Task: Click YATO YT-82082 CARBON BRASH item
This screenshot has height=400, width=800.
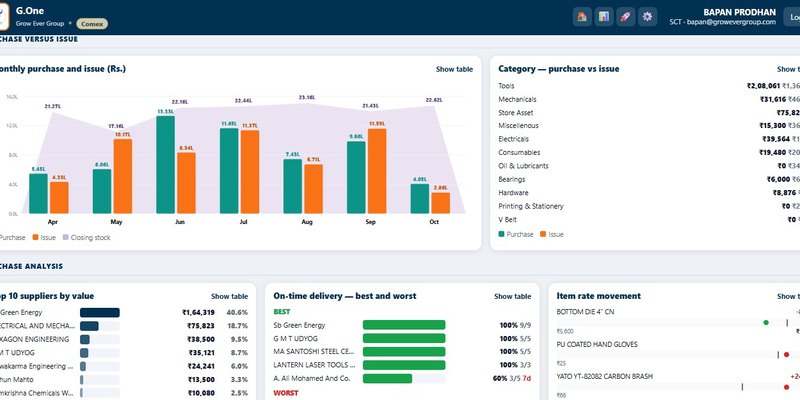Action: point(604,377)
